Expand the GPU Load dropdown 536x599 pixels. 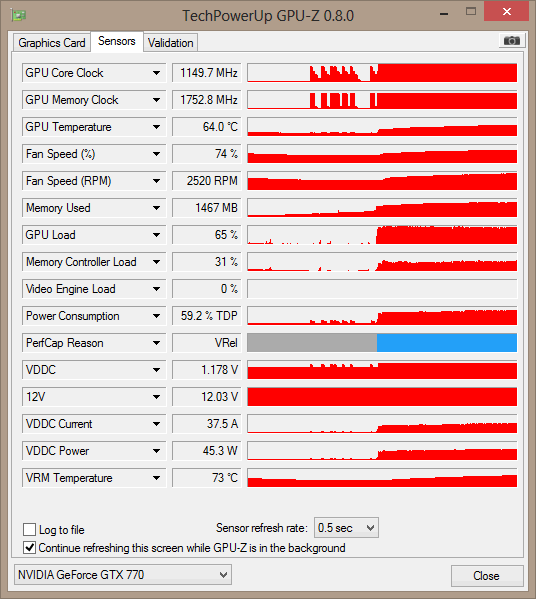156,235
